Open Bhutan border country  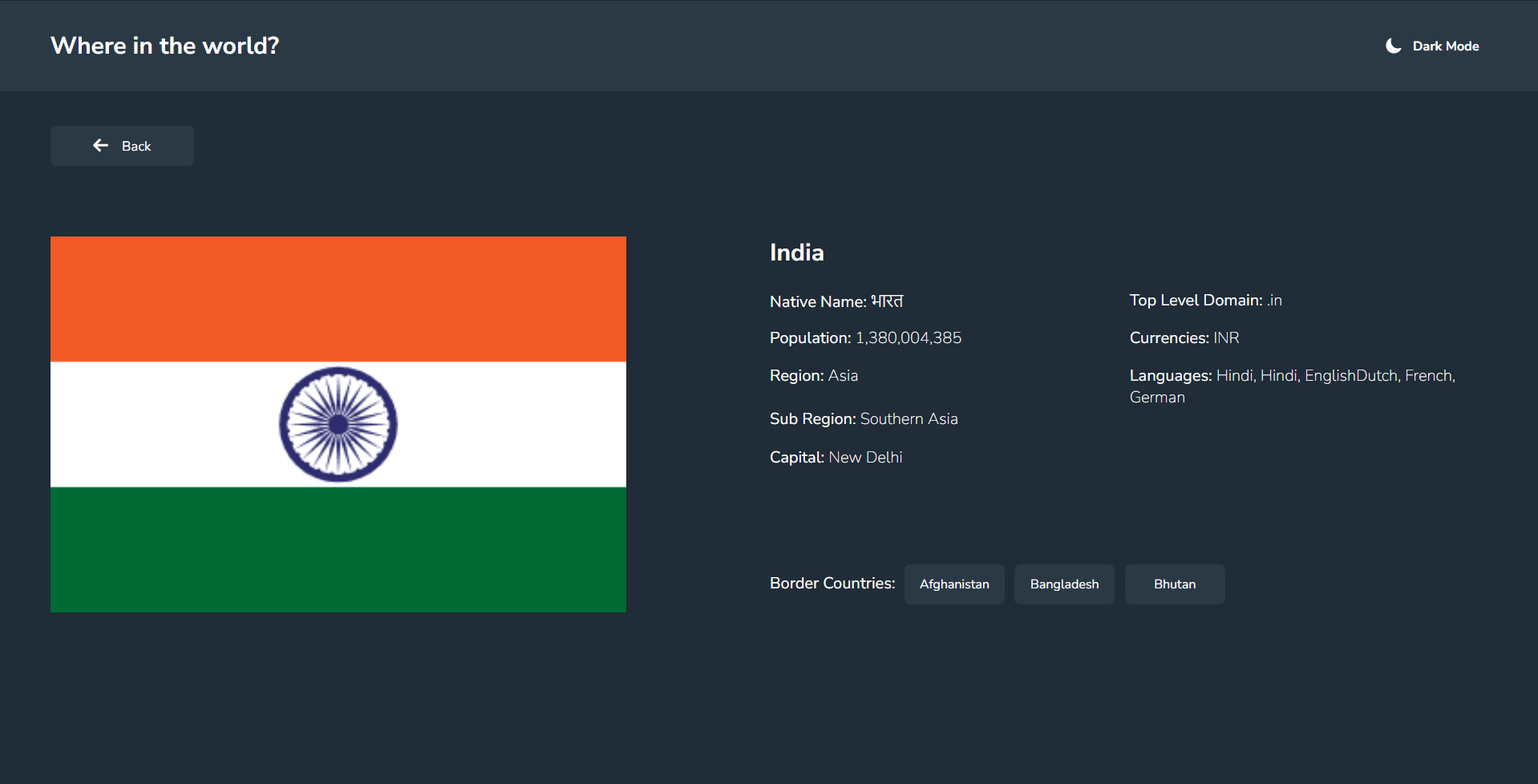(x=1175, y=584)
